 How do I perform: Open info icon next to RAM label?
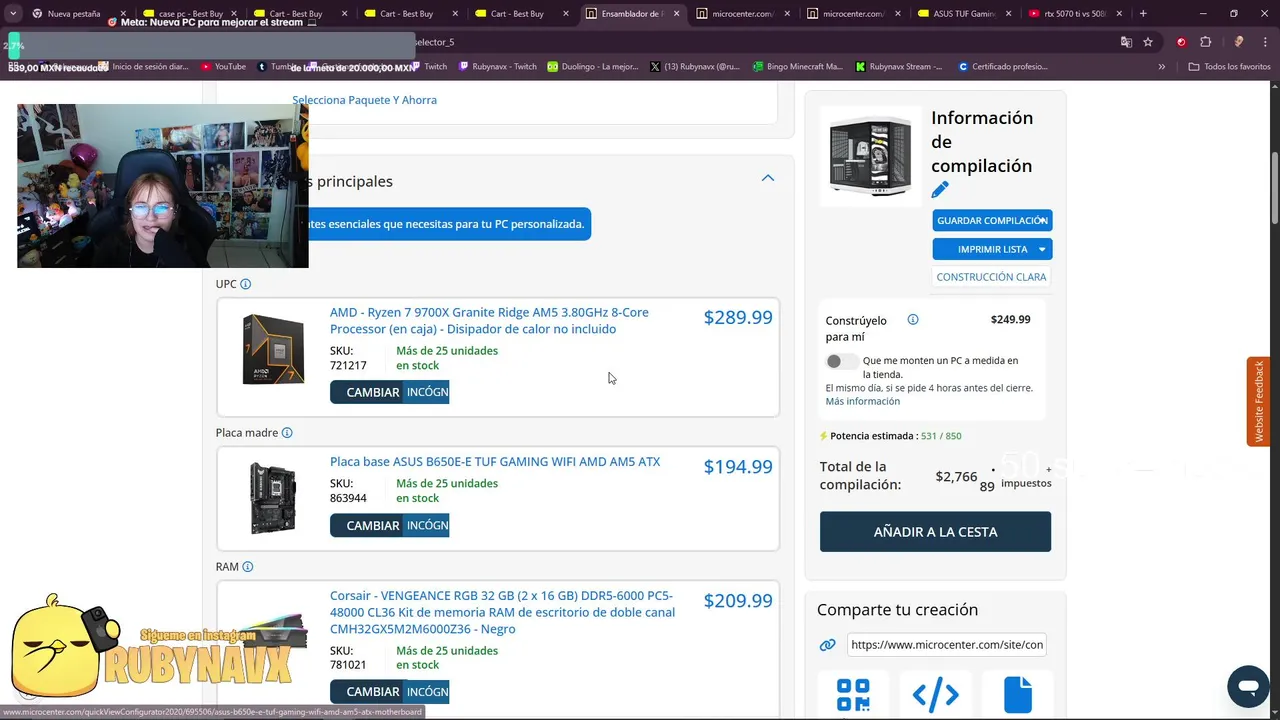point(248,567)
